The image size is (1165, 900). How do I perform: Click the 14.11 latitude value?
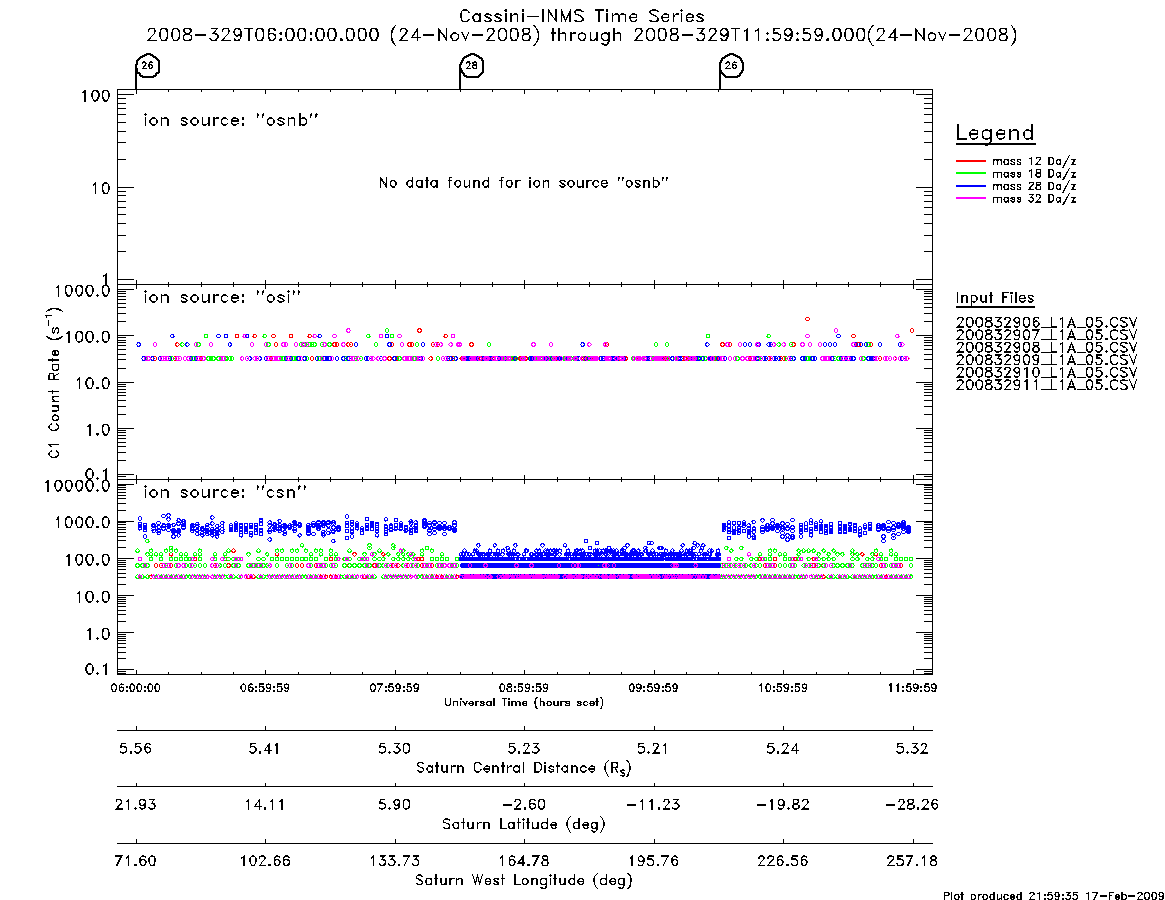[265, 805]
